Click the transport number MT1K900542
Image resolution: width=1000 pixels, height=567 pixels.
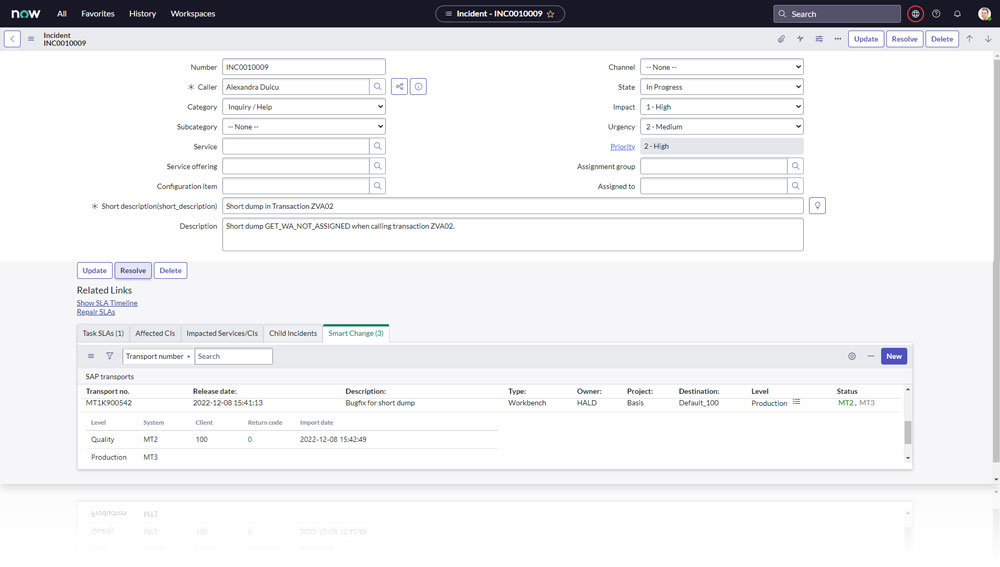coord(108,403)
